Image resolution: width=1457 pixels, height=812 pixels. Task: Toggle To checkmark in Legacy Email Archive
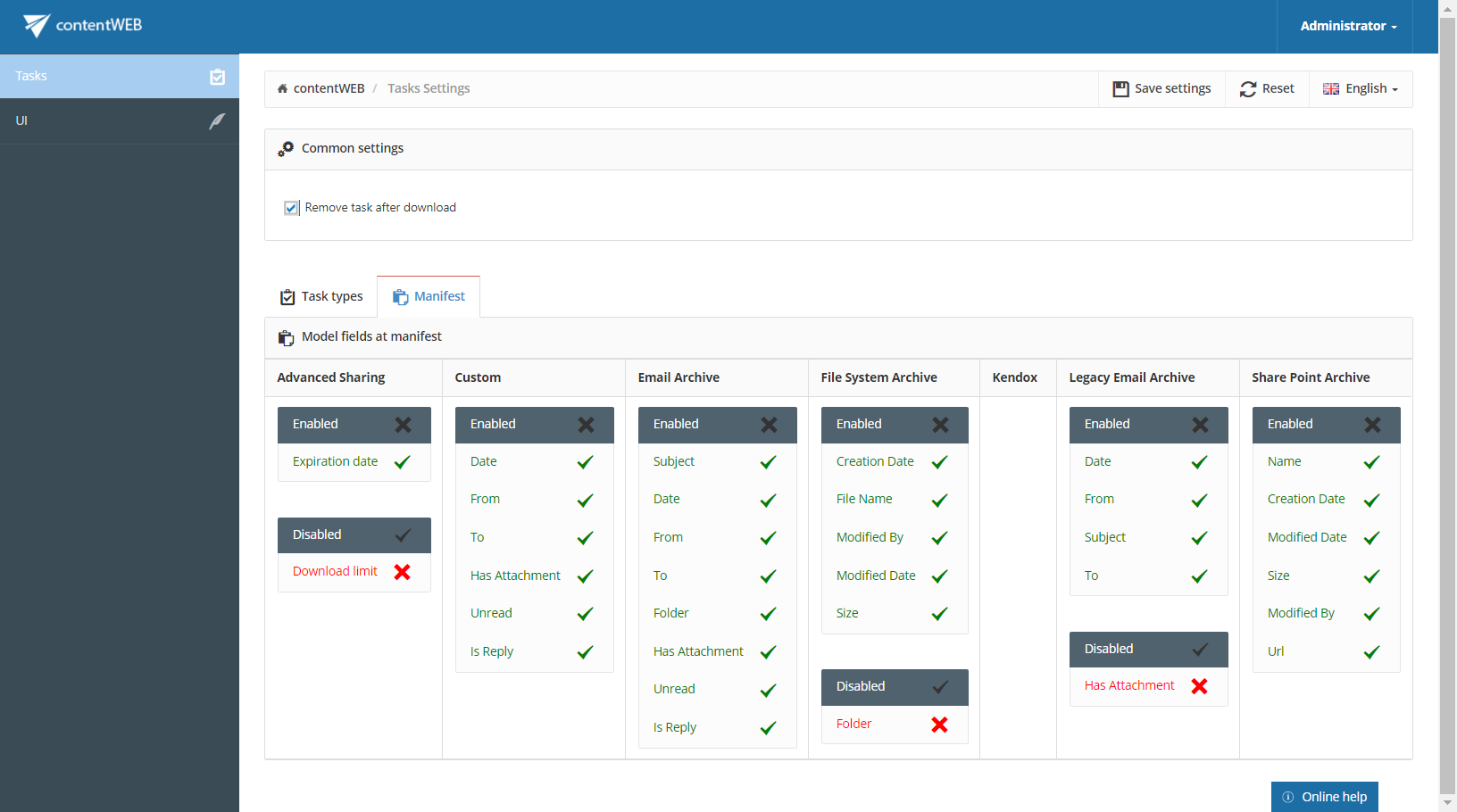(x=1200, y=576)
